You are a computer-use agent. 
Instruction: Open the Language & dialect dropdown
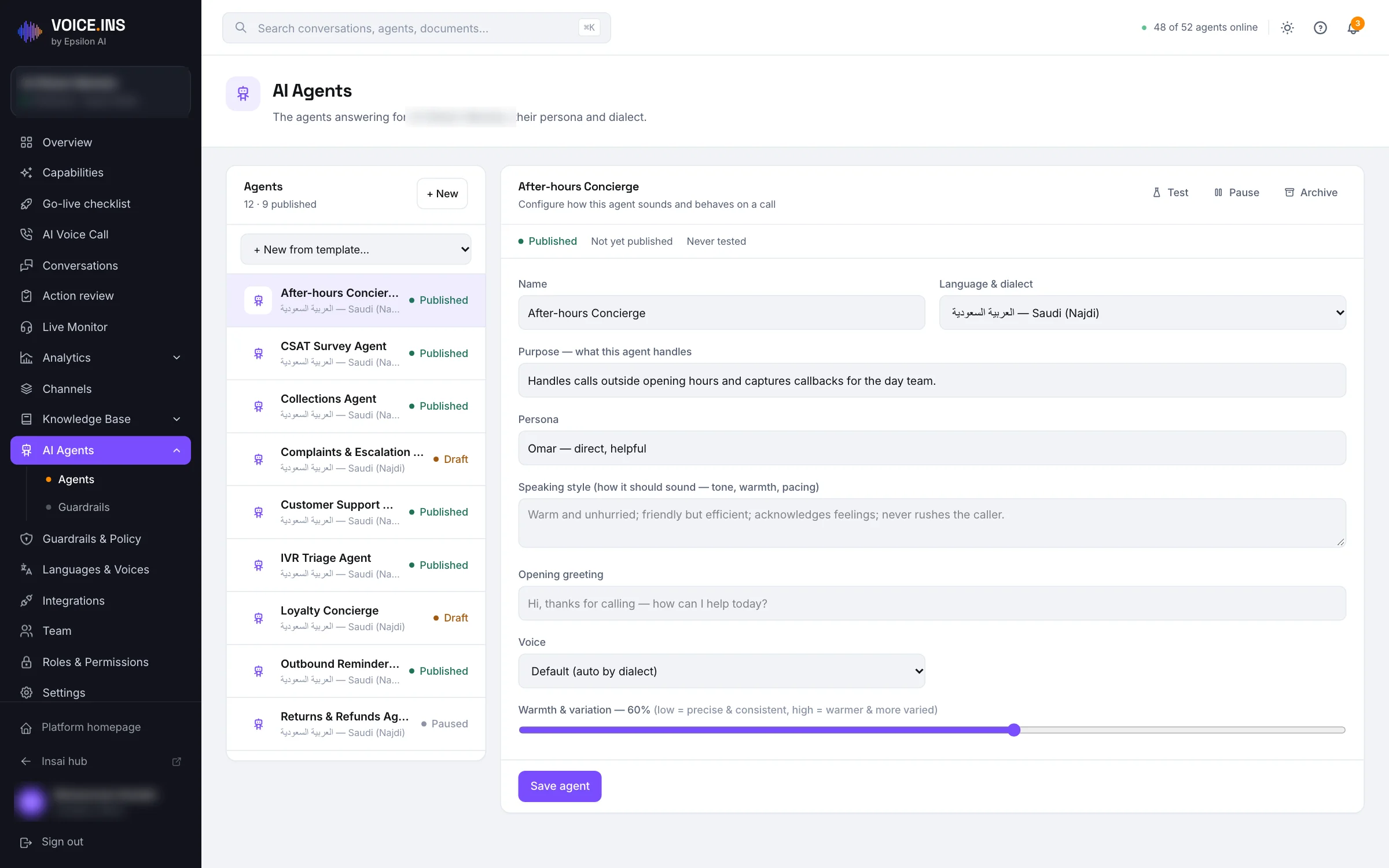(1142, 312)
